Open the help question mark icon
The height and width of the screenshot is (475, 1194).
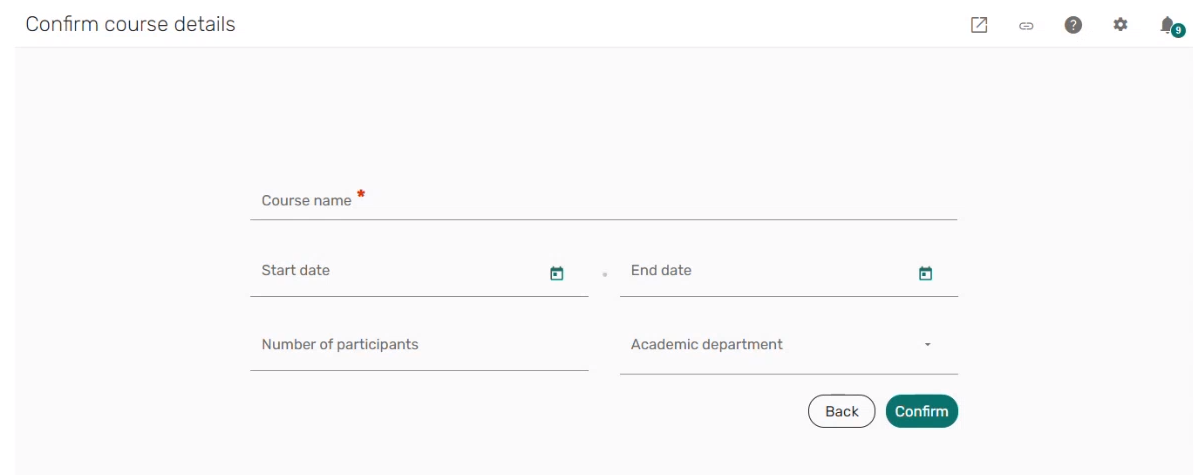[1073, 25]
